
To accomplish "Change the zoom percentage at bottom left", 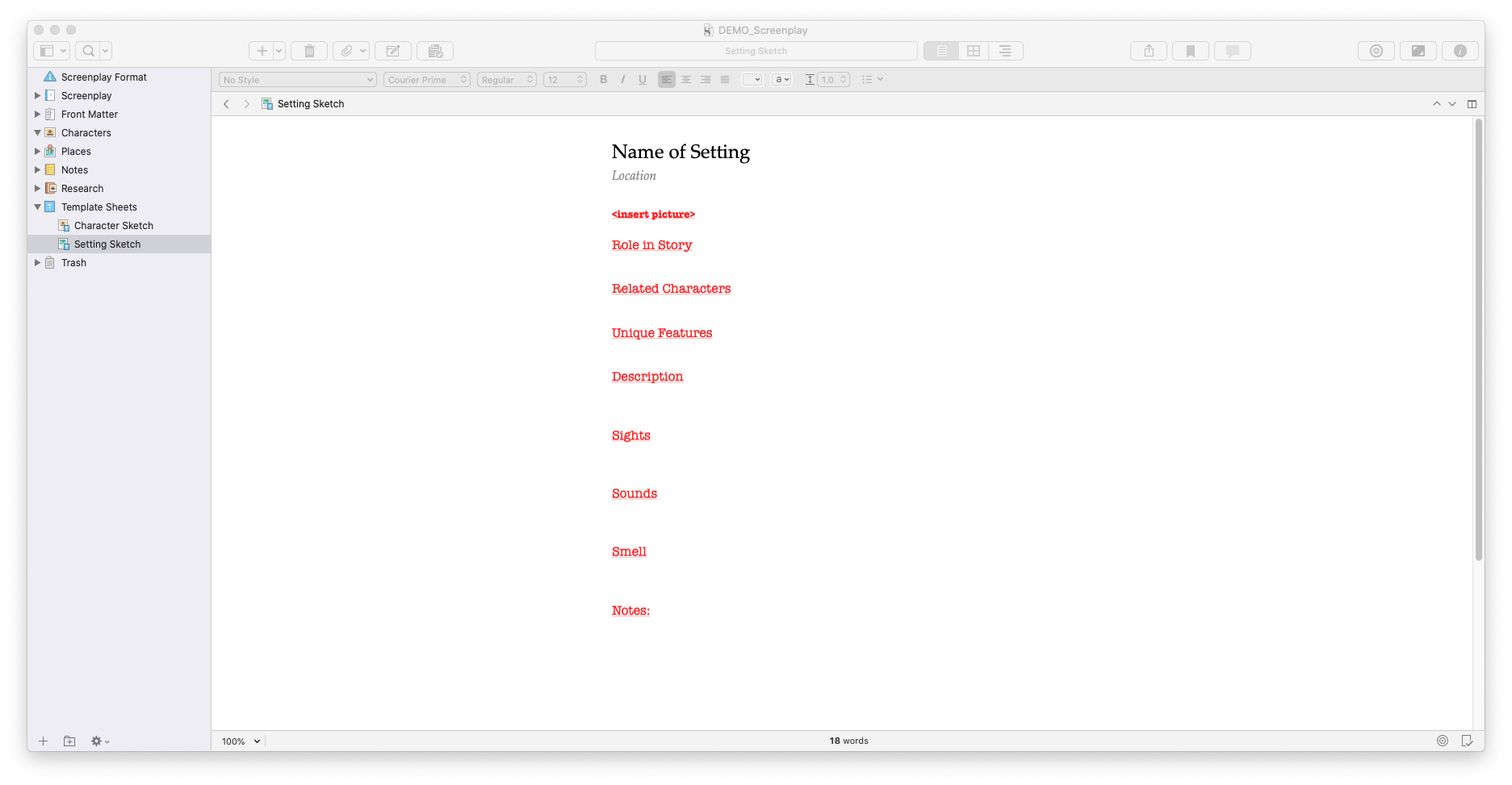I will [x=238, y=741].
